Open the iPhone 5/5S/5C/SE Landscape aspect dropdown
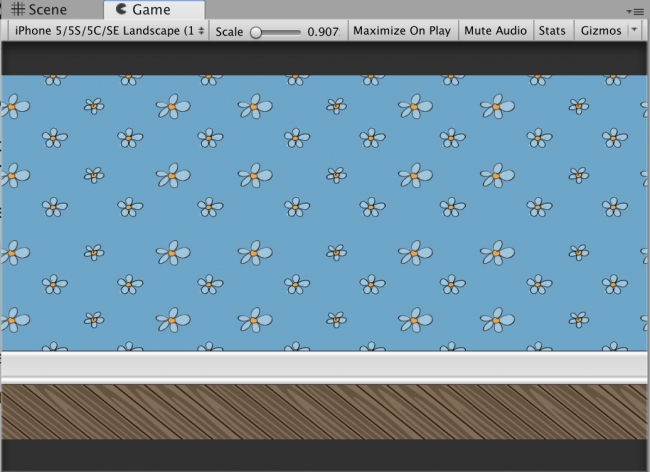650x472 pixels. [x=108, y=31]
